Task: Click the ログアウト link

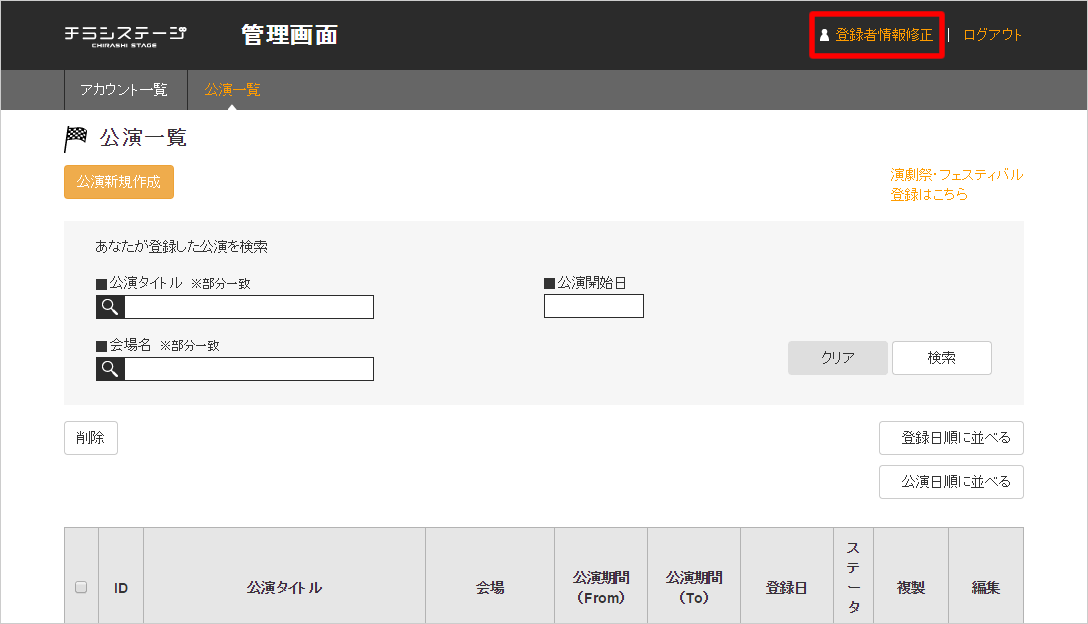Action: [992, 35]
